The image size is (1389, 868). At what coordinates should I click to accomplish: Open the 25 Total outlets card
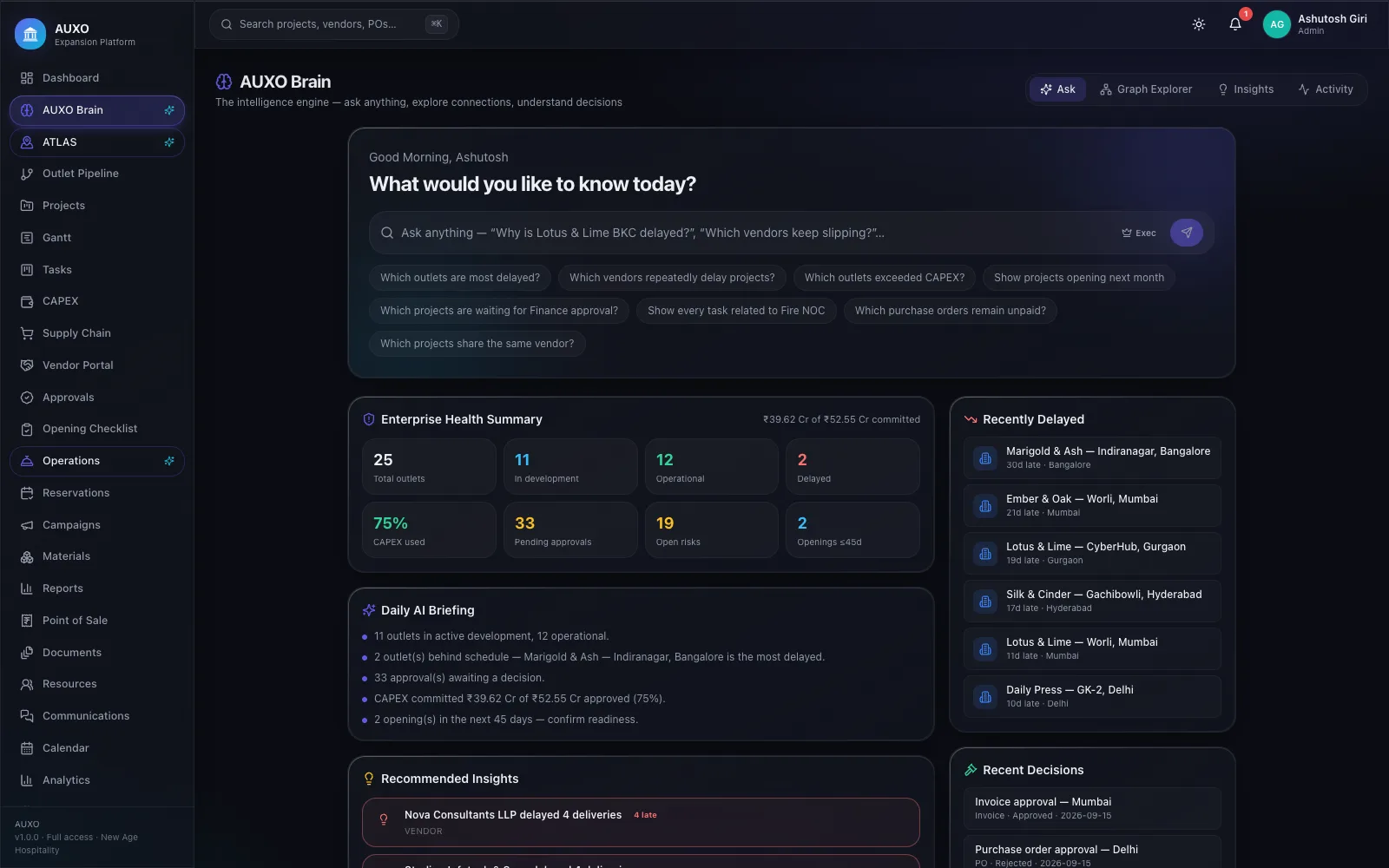[429, 467]
